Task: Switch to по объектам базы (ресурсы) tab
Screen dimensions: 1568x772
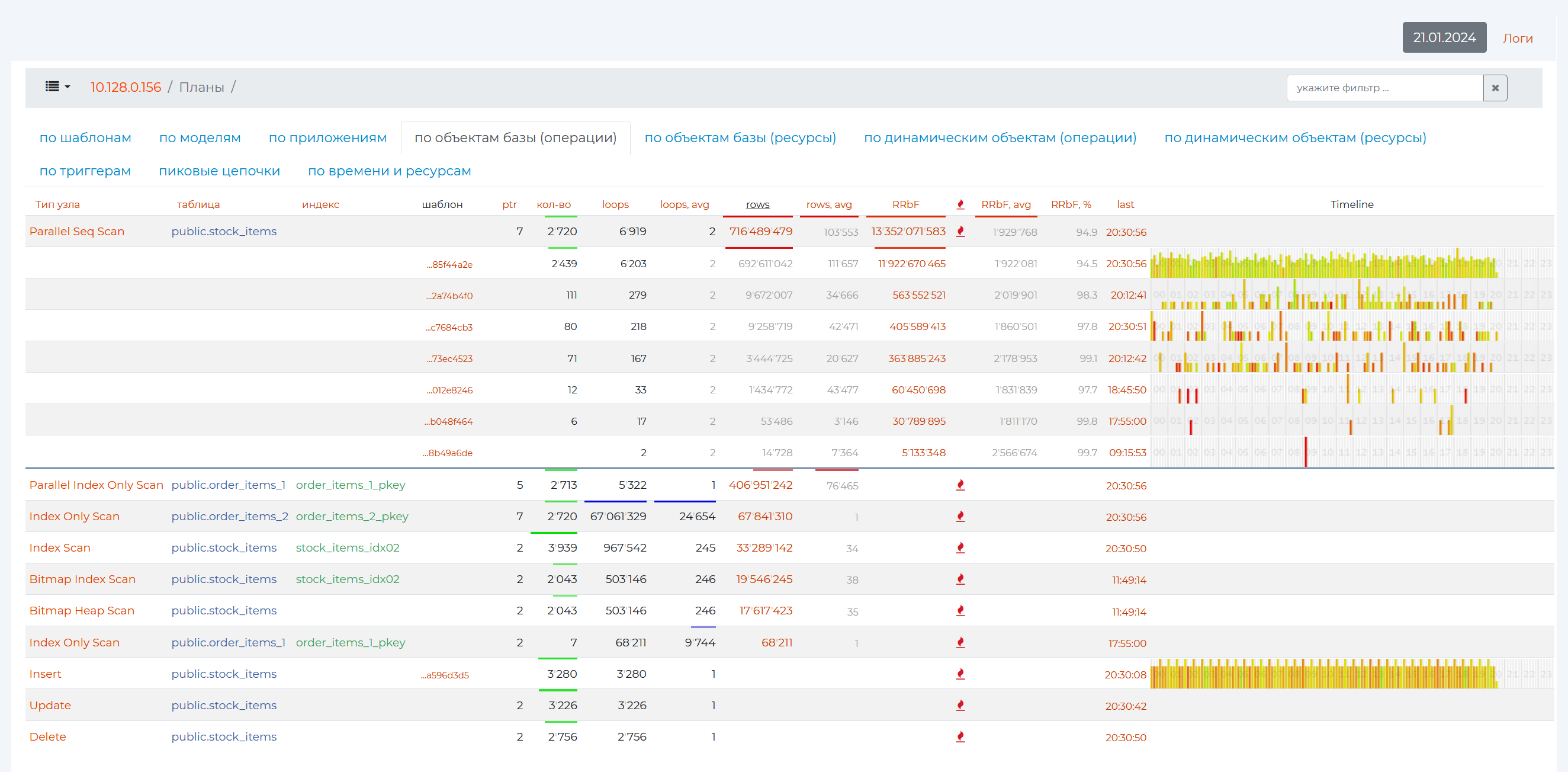Action: pyautogui.click(x=740, y=137)
